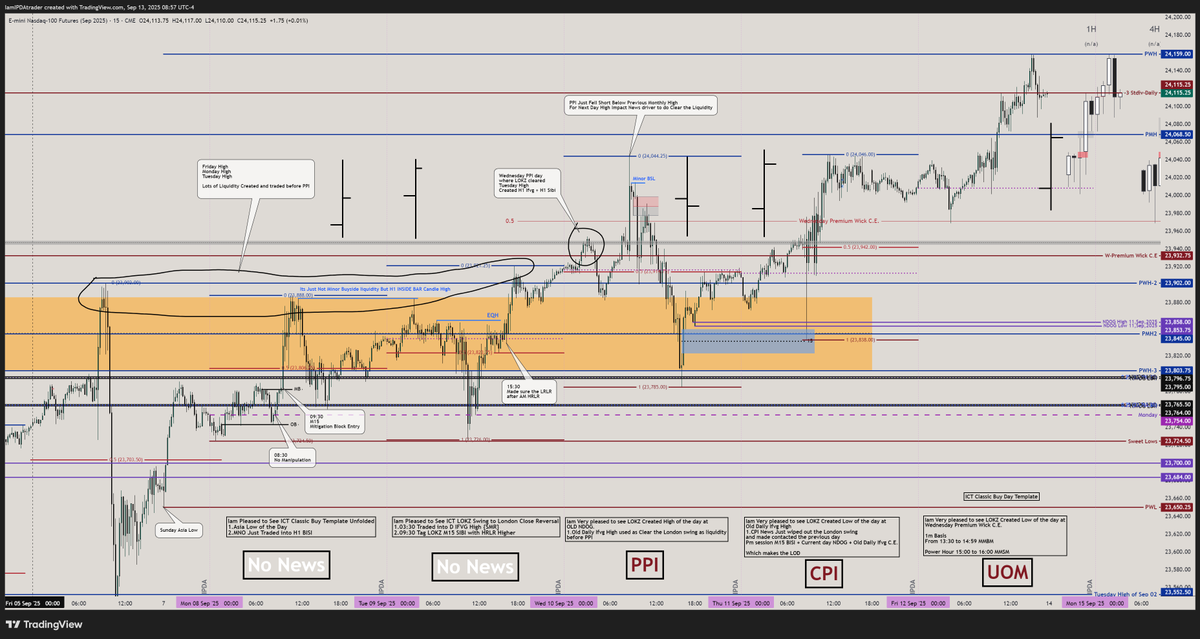Select the -3 Stdv-Daily line label
Screen dimensions: 1200x639
coord(1140,92)
